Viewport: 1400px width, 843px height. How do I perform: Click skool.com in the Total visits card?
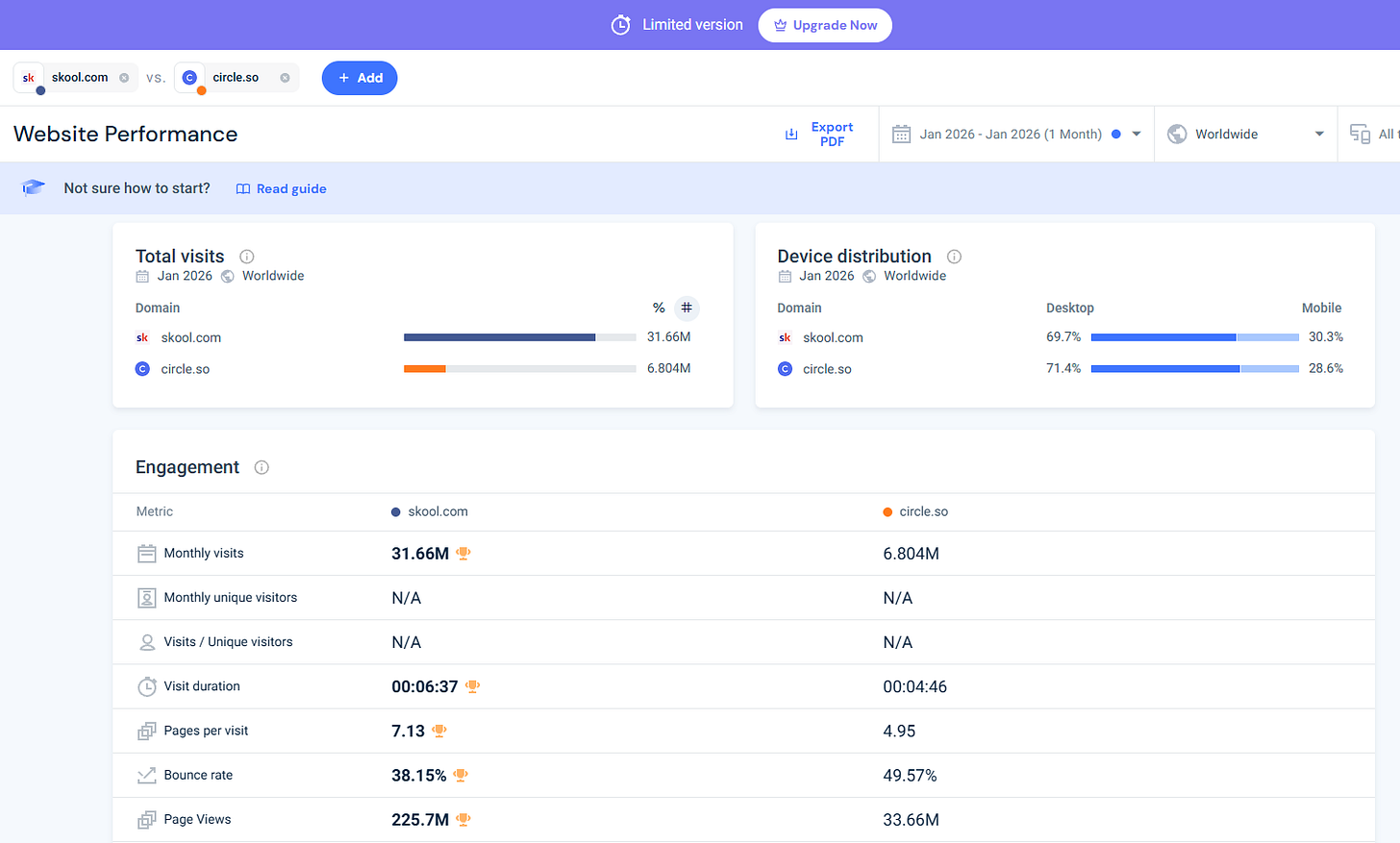pos(190,338)
